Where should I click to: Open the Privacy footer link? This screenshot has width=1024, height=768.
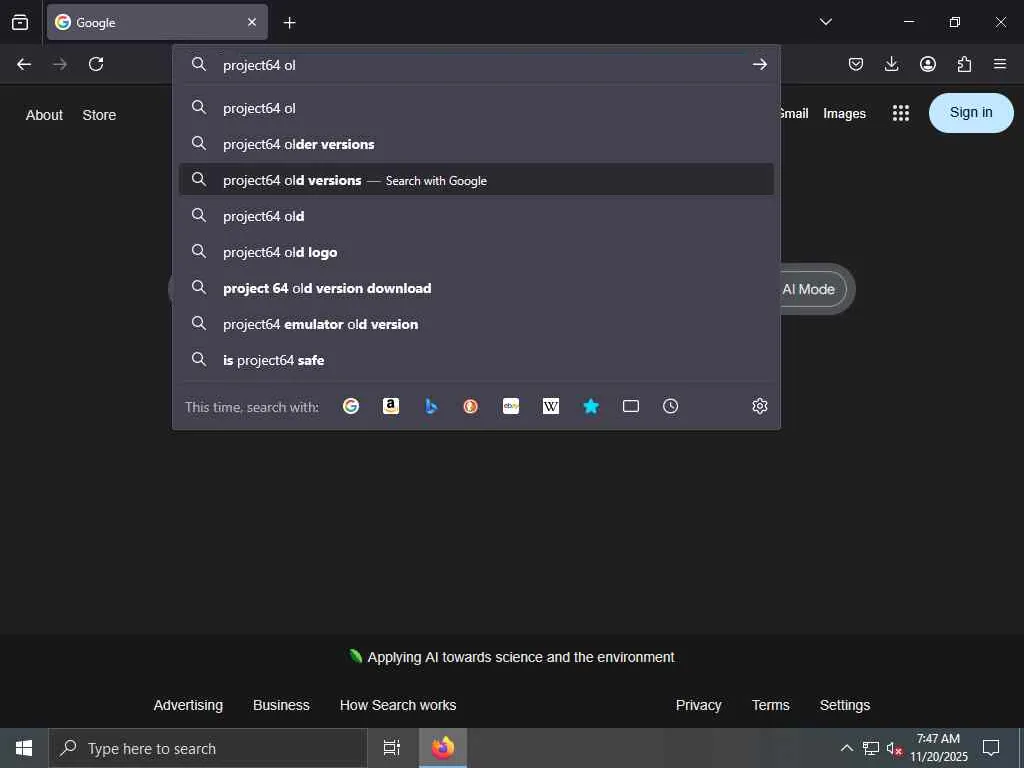698,705
